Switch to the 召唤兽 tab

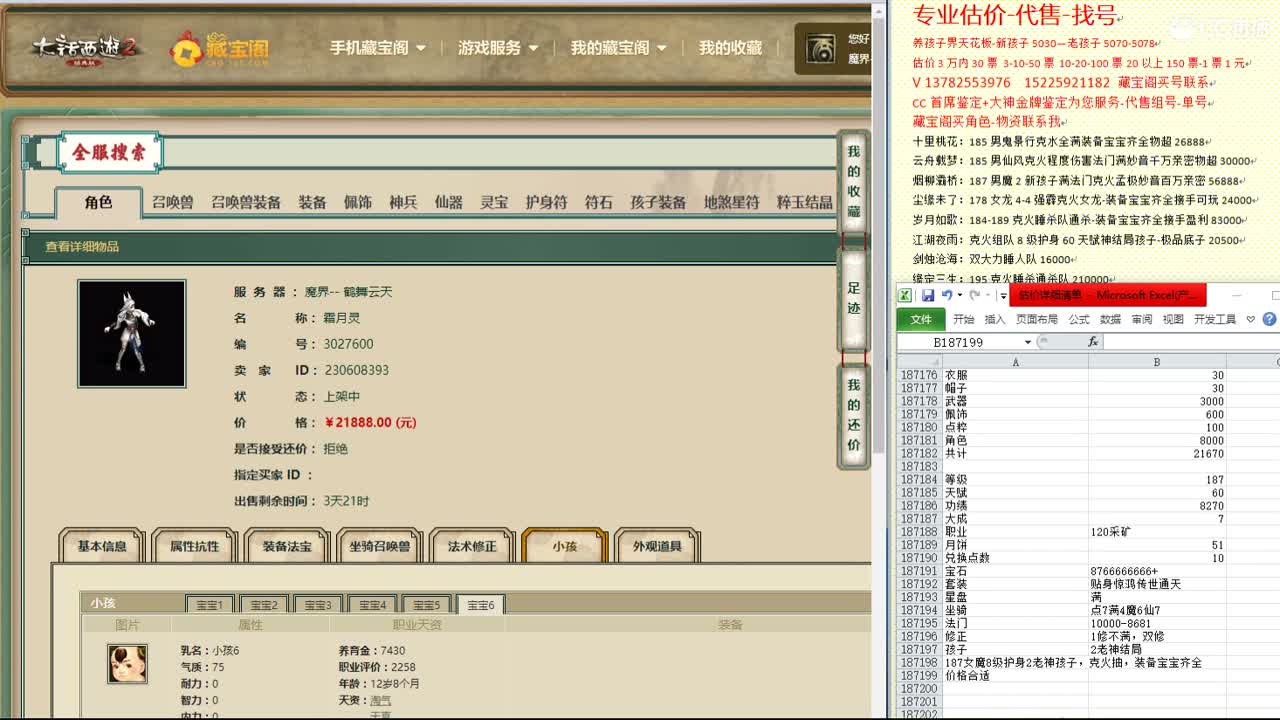(x=172, y=202)
